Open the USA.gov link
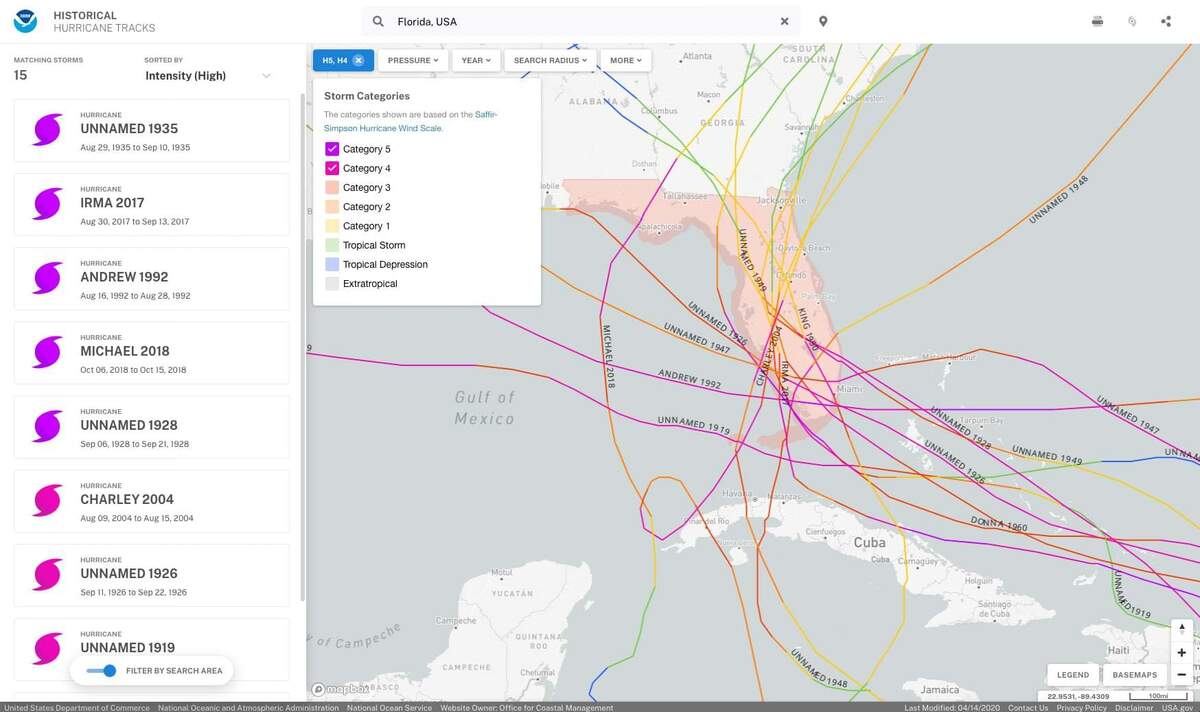The width and height of the screenshot is (1200, 712). tap(1177, 707)
